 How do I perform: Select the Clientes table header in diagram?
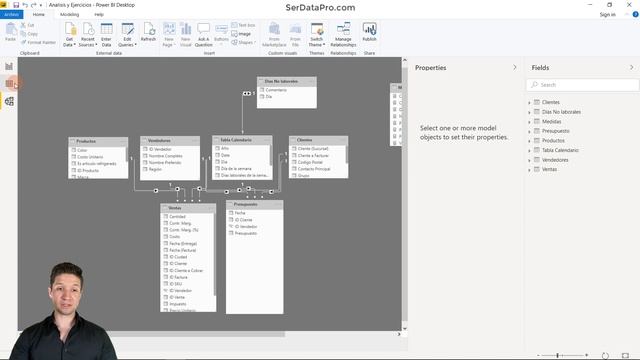point(318,140)
